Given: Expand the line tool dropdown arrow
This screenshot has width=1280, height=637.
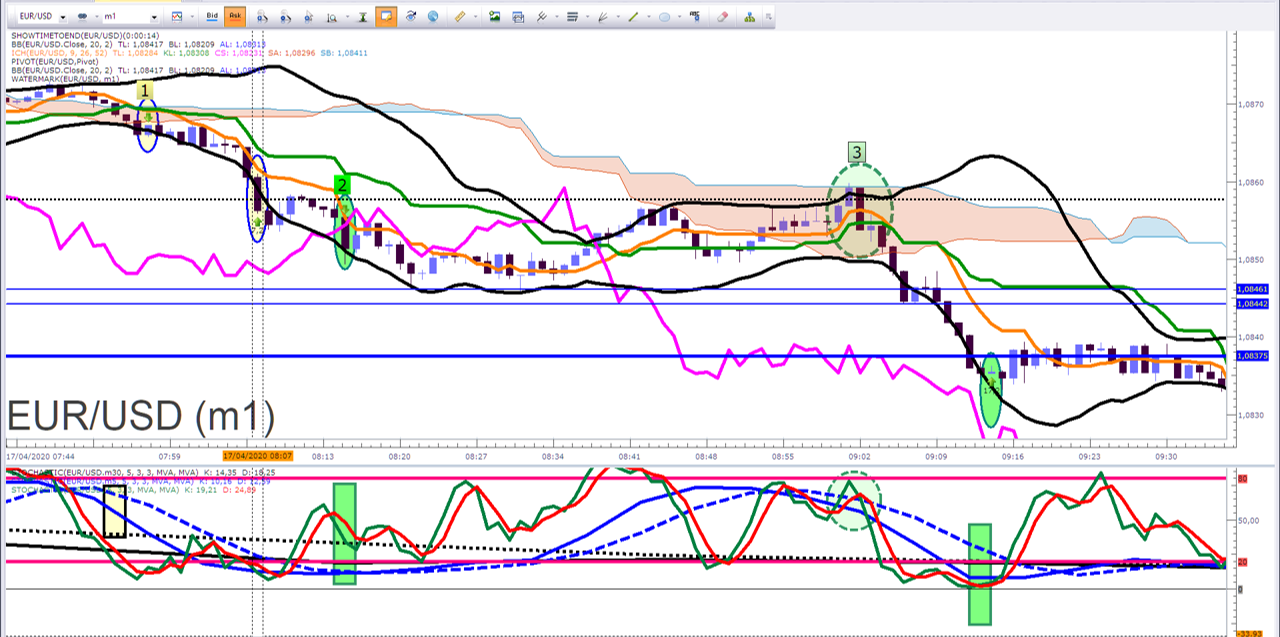Looking at the screenshot, I should point(649,17).
